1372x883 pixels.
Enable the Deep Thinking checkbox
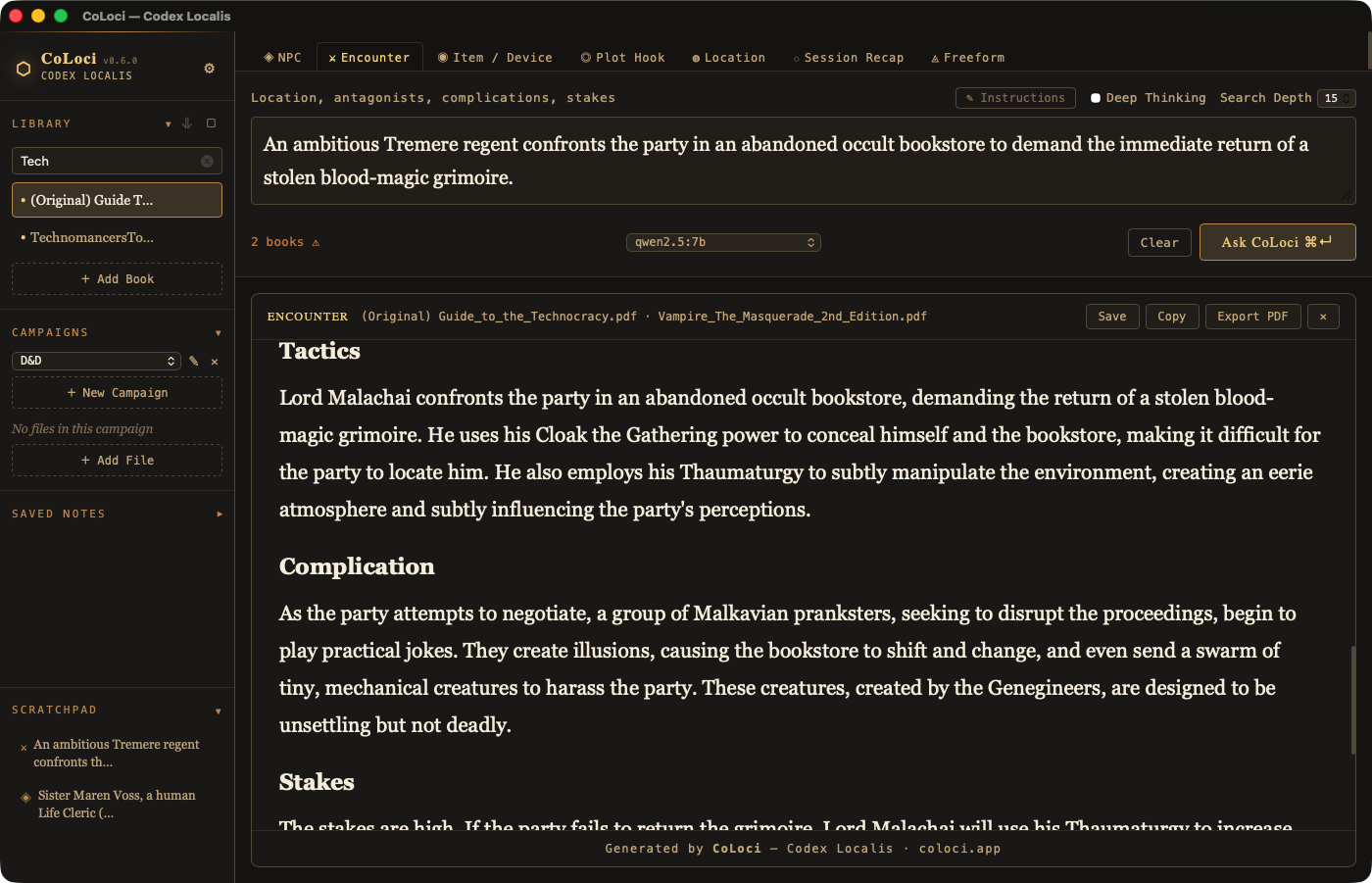[x=1096, y=98]
